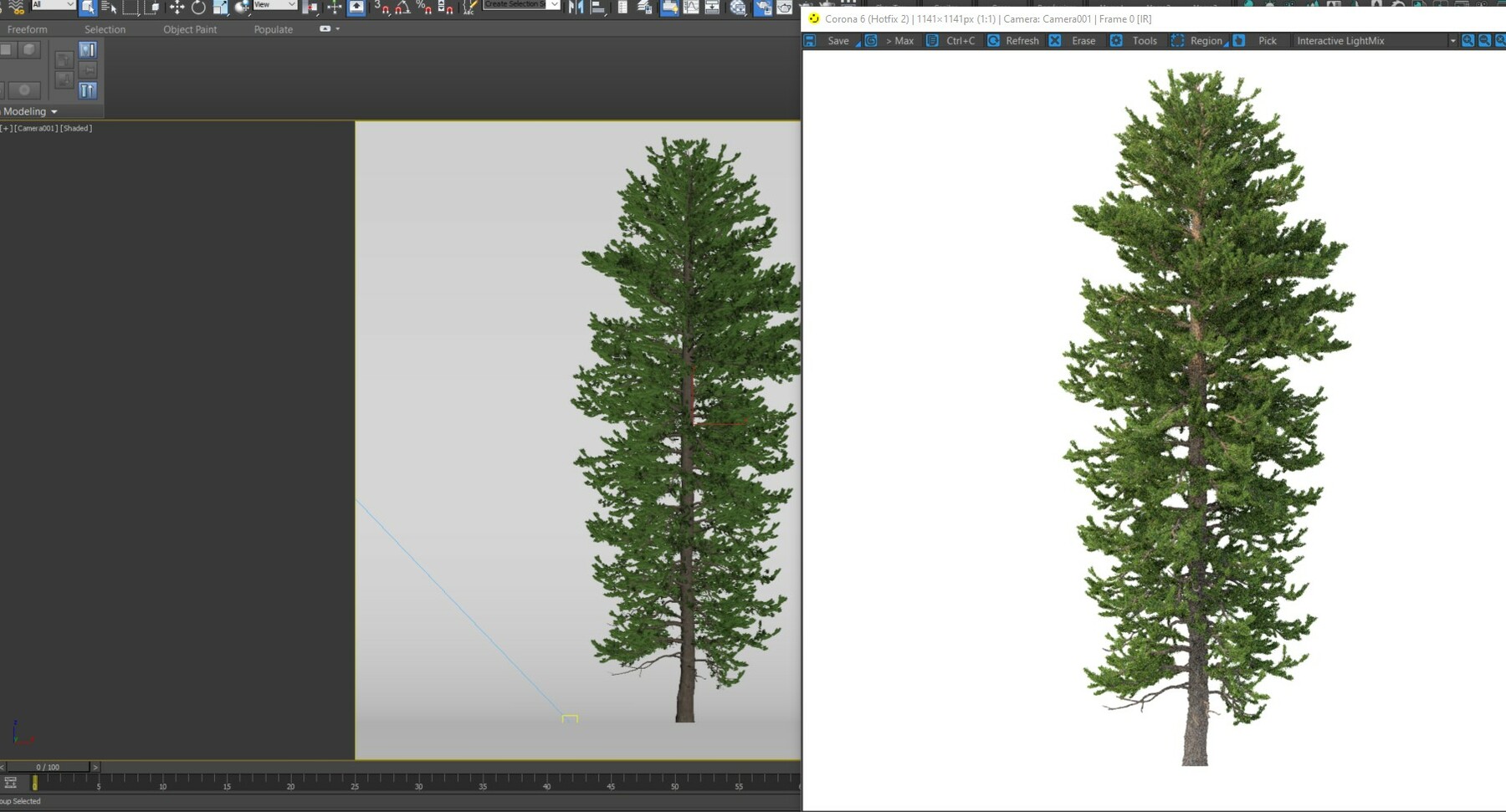Open the Create Selection Set dropdown
The width and height of the screenshot is (1506, 812).
coord(521,5)
